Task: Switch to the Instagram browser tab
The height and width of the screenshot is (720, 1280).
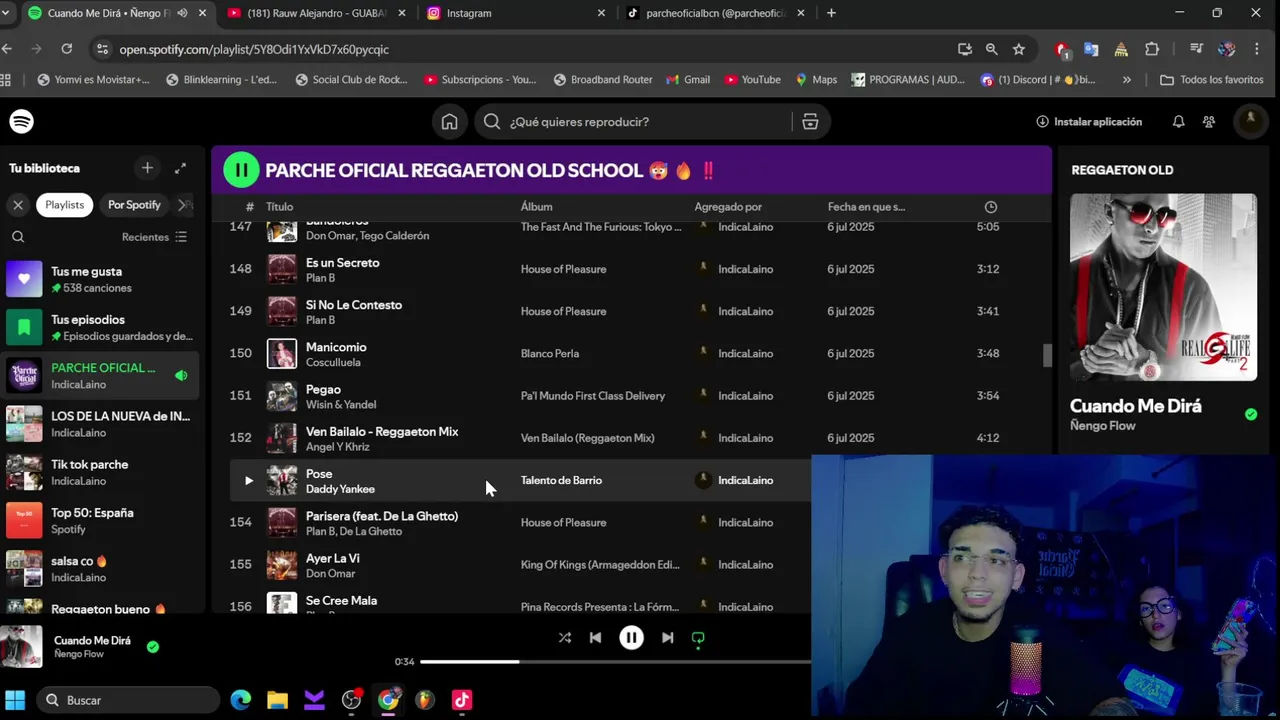Action: [x=516, y=13]
